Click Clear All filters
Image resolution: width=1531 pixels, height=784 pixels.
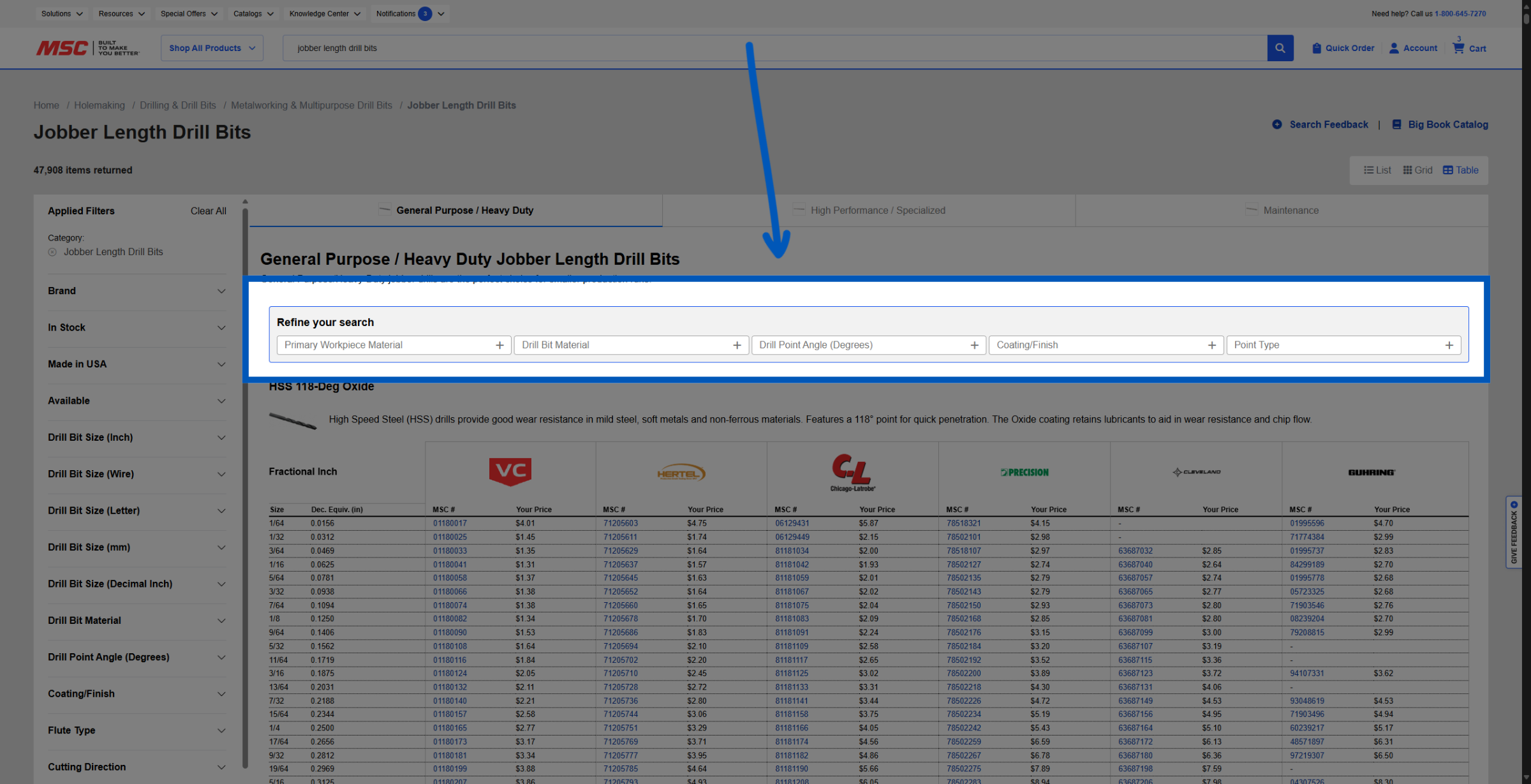(208, 211)
